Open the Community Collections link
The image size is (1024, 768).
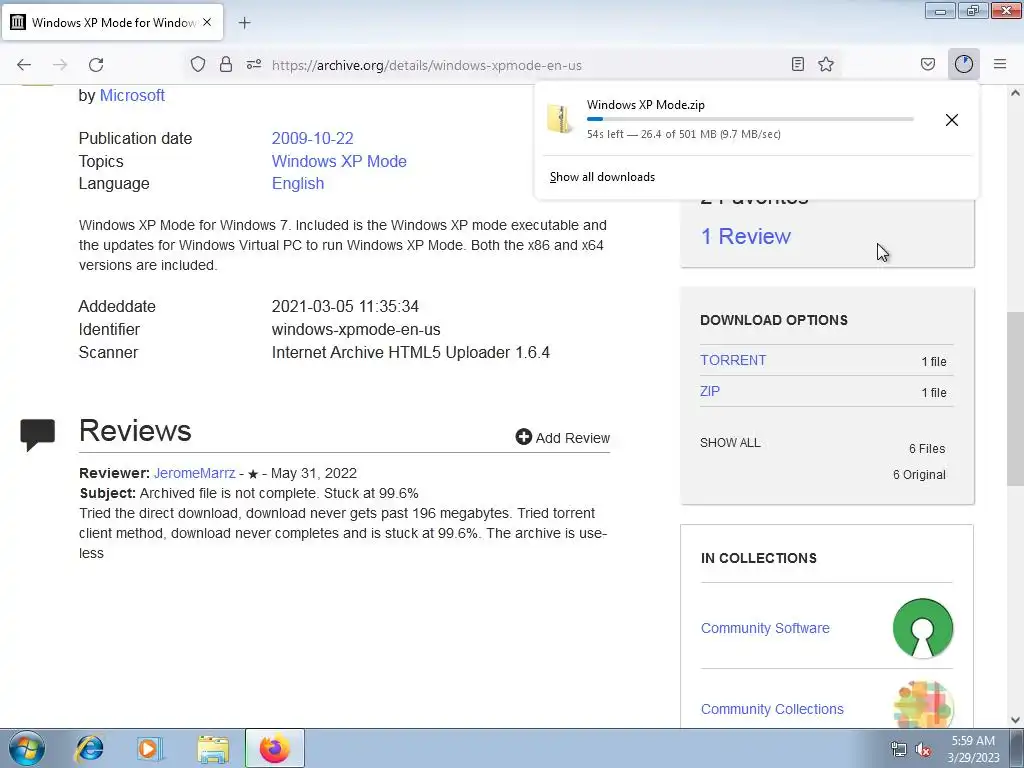(x=772, y=709)
